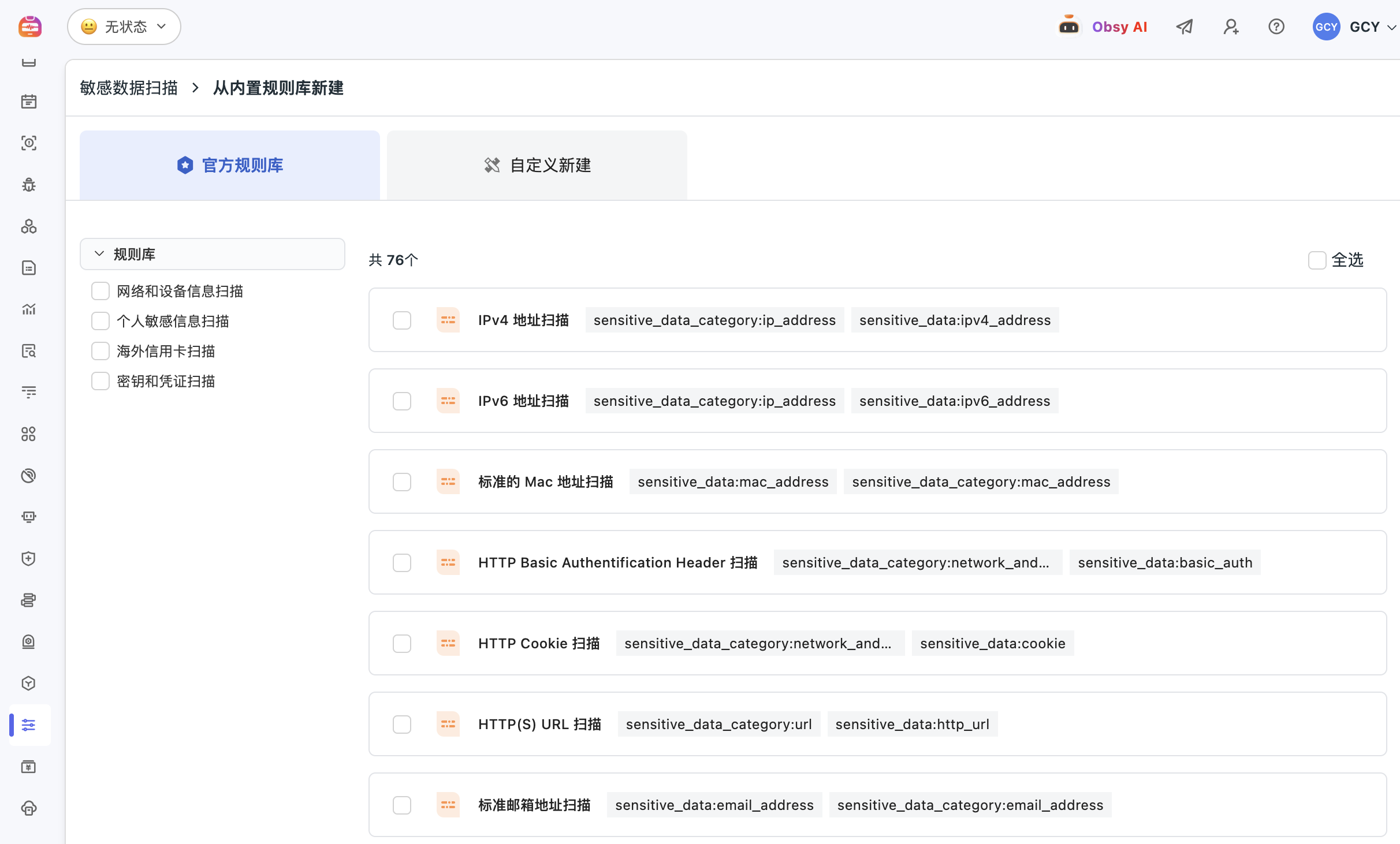Click the Obsy AI robot icon

pyautogui.click(x=1068, y=26)
